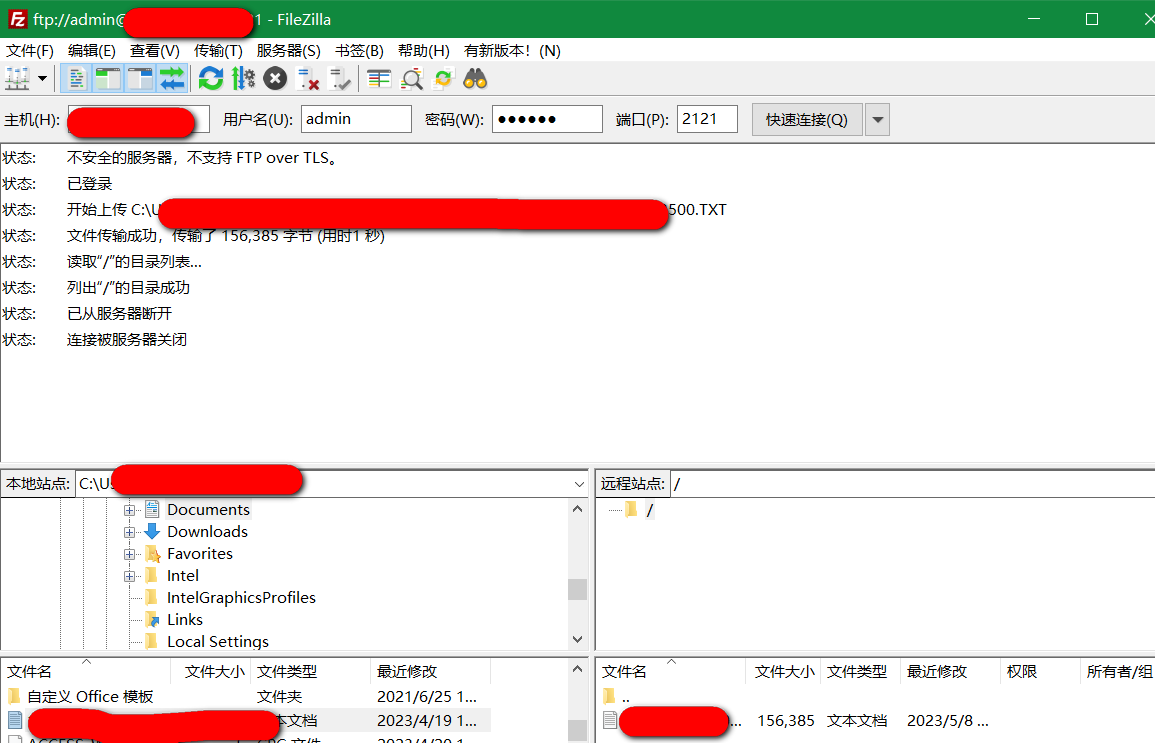Select the Downloads folder in local tree

(x=207, y=532)
